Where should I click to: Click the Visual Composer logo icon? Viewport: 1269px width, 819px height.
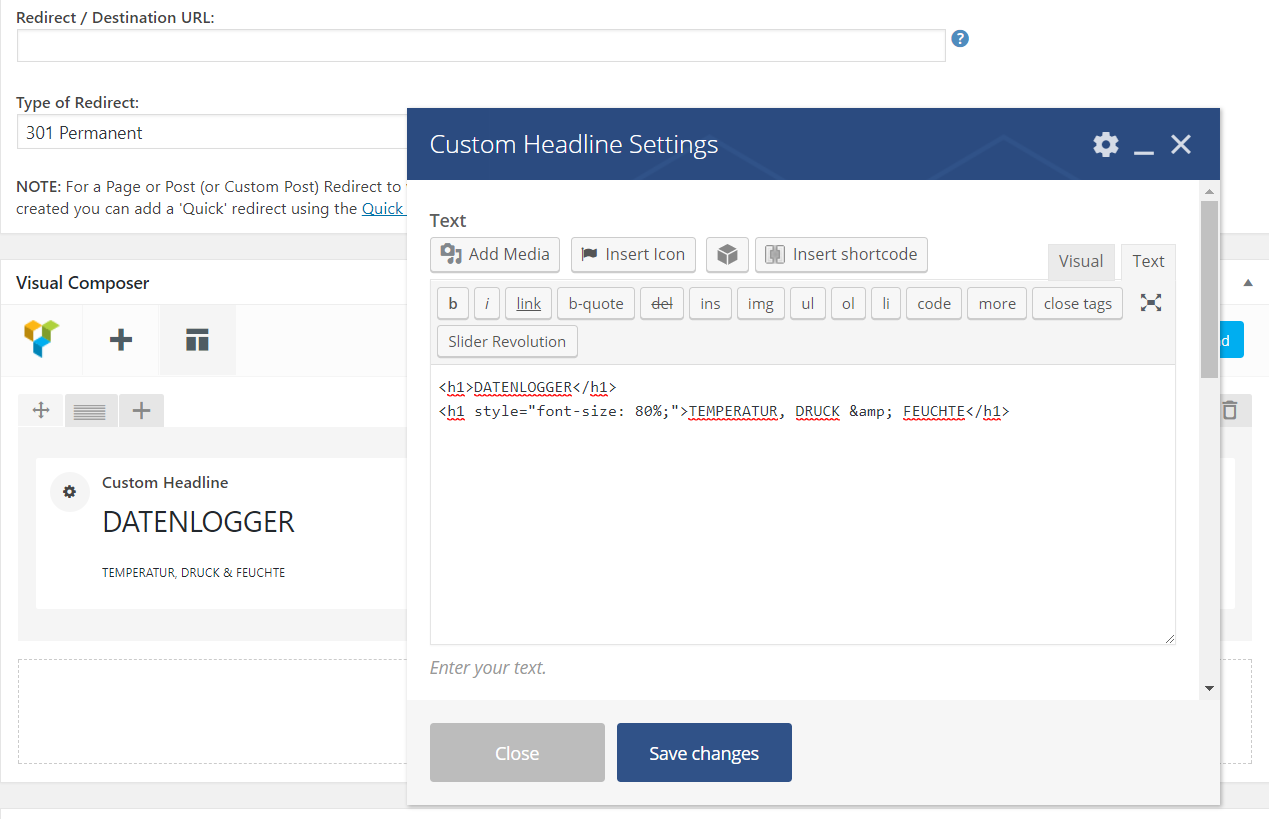click(42, 339)
